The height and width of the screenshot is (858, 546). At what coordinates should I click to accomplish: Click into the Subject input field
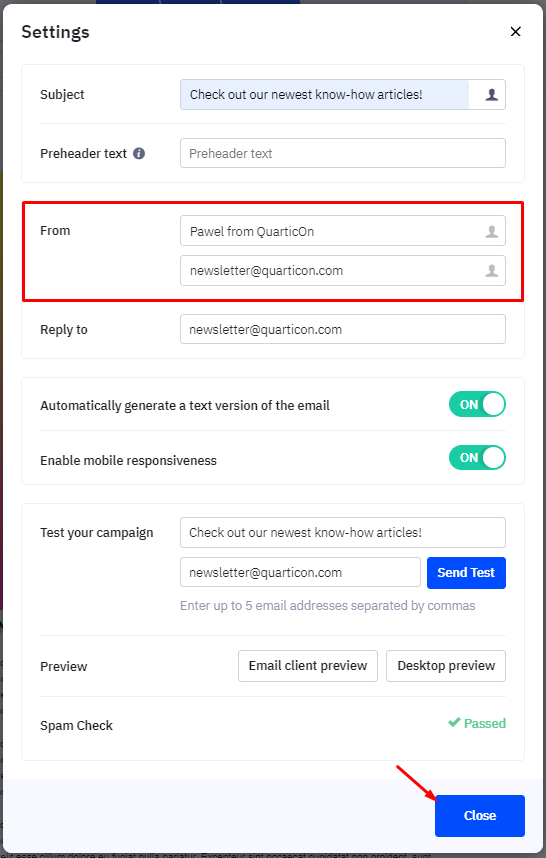[x=324, y=95]
